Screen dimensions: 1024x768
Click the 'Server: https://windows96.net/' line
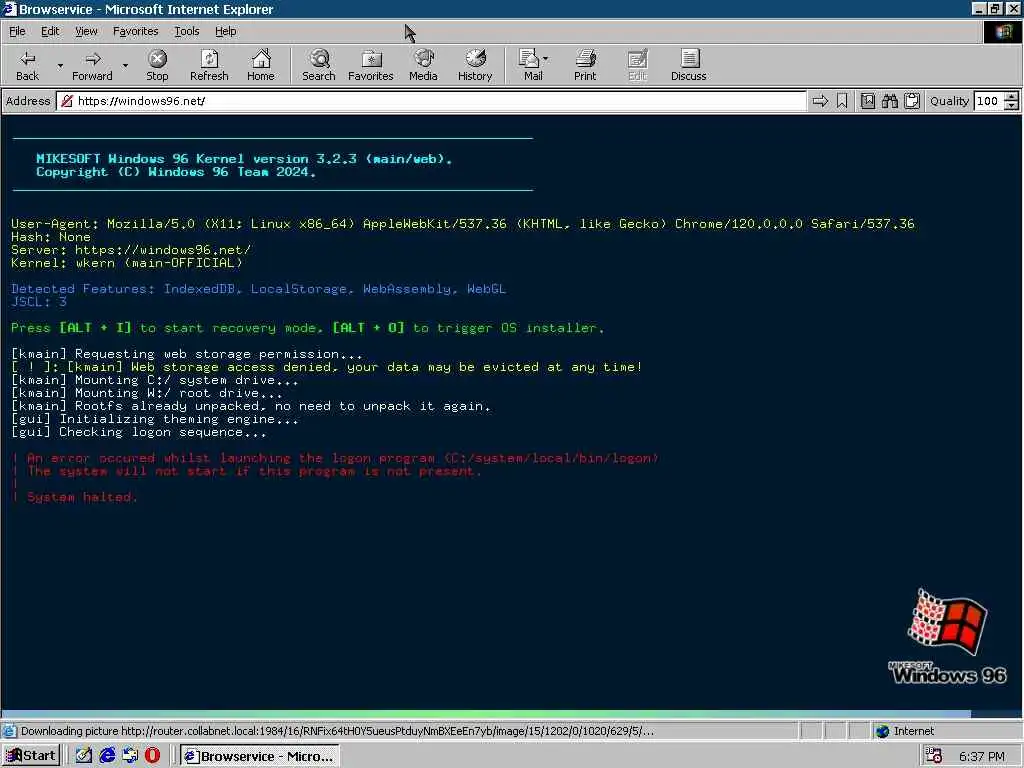131,249
